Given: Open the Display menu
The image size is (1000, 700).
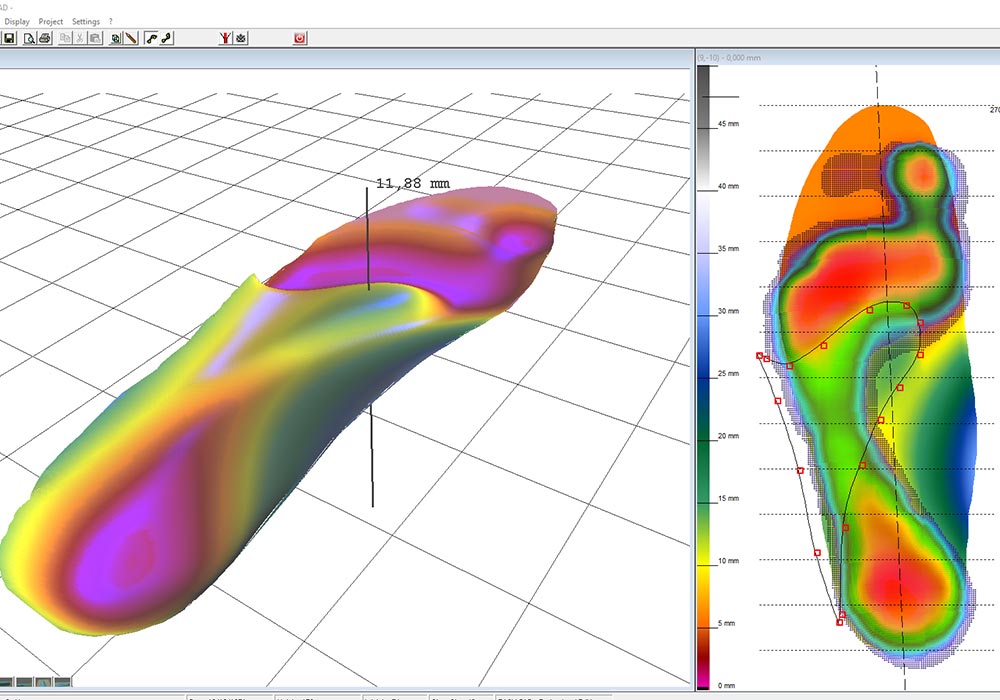Looking at the screenshot, I should pyautogui.click(x=17, y=21).
